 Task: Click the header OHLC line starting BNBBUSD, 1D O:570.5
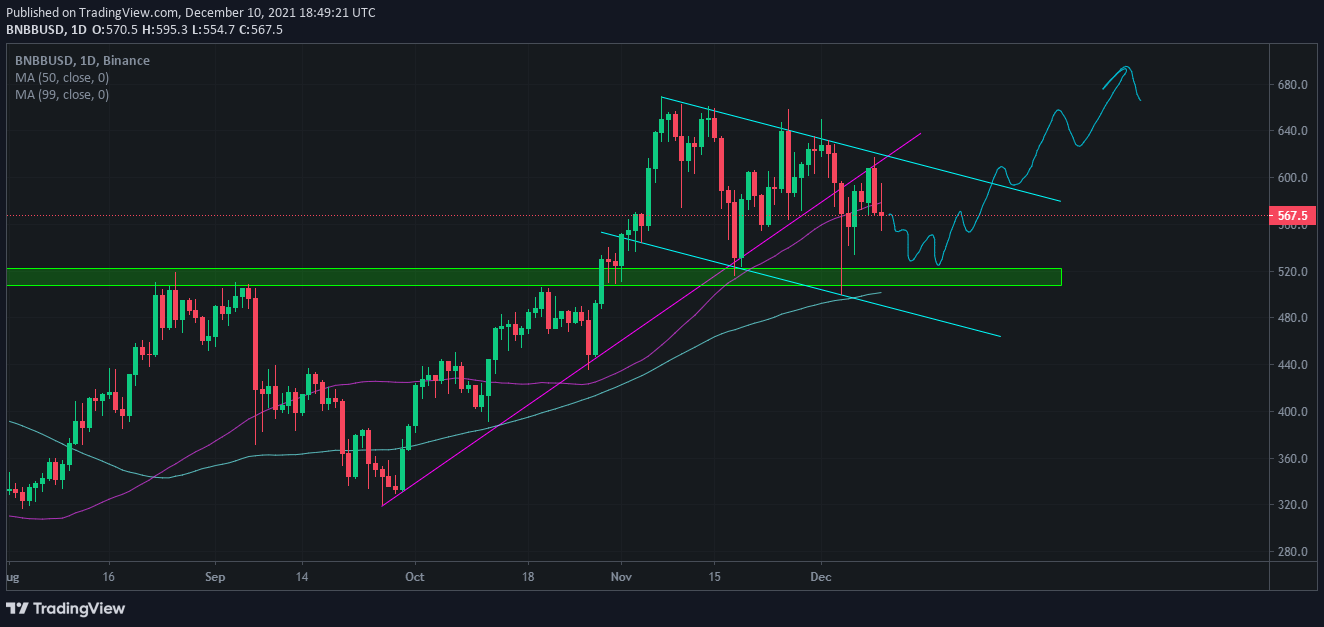(x=145, y=30)
